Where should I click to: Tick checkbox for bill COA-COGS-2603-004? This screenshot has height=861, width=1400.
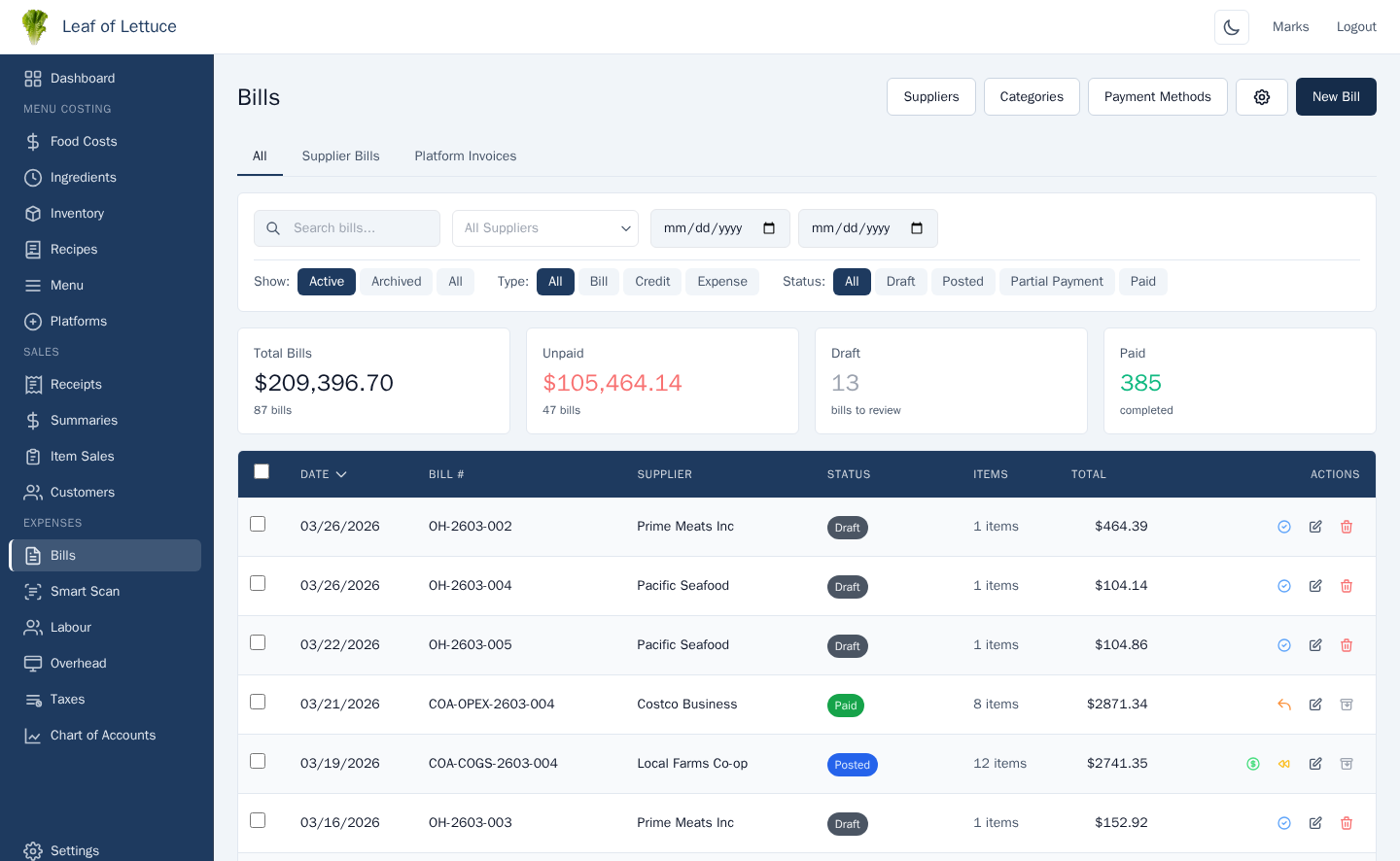[x=258, y=761]
